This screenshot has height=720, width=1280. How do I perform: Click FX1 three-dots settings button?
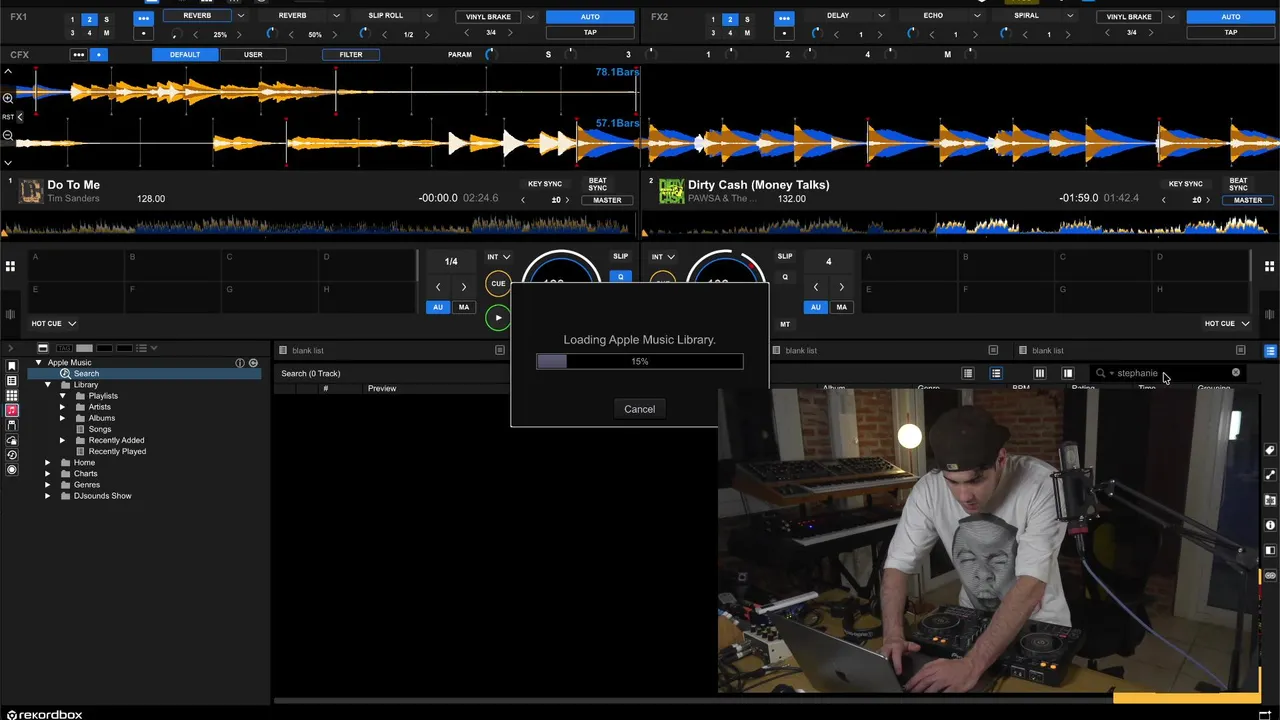(x=143, y=18)
